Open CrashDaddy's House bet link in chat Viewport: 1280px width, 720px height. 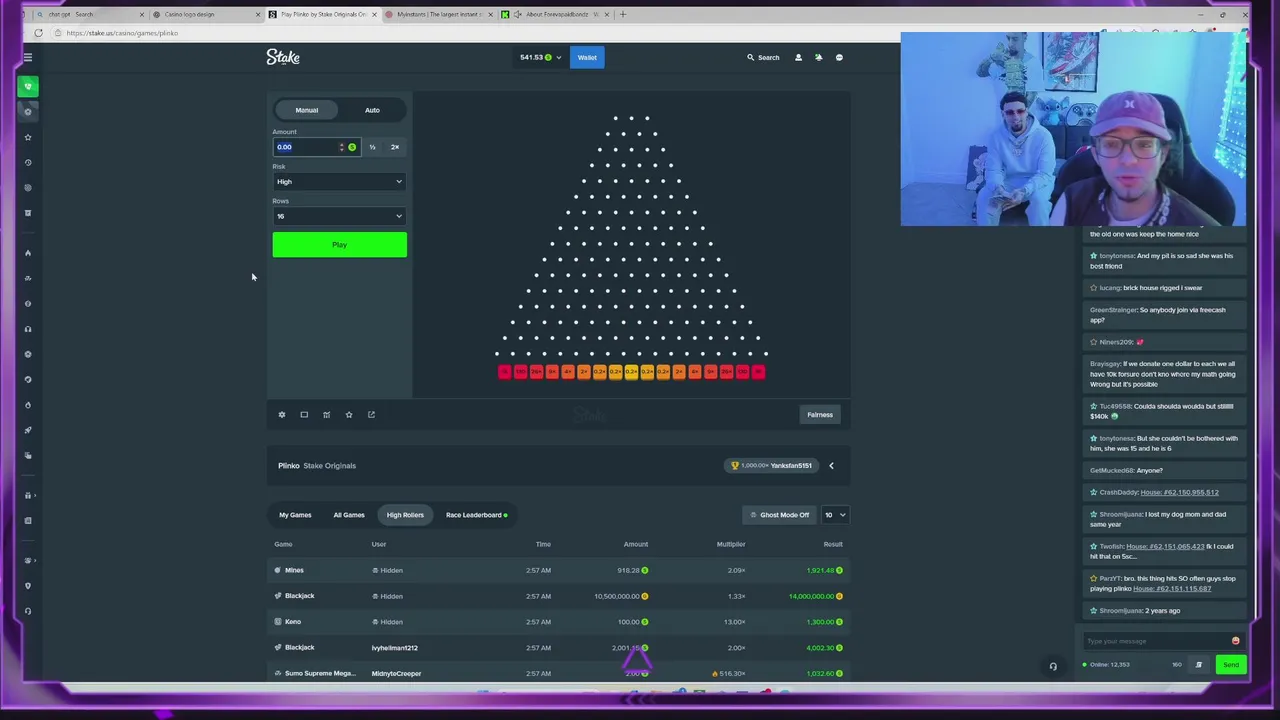pos(1179,492)
